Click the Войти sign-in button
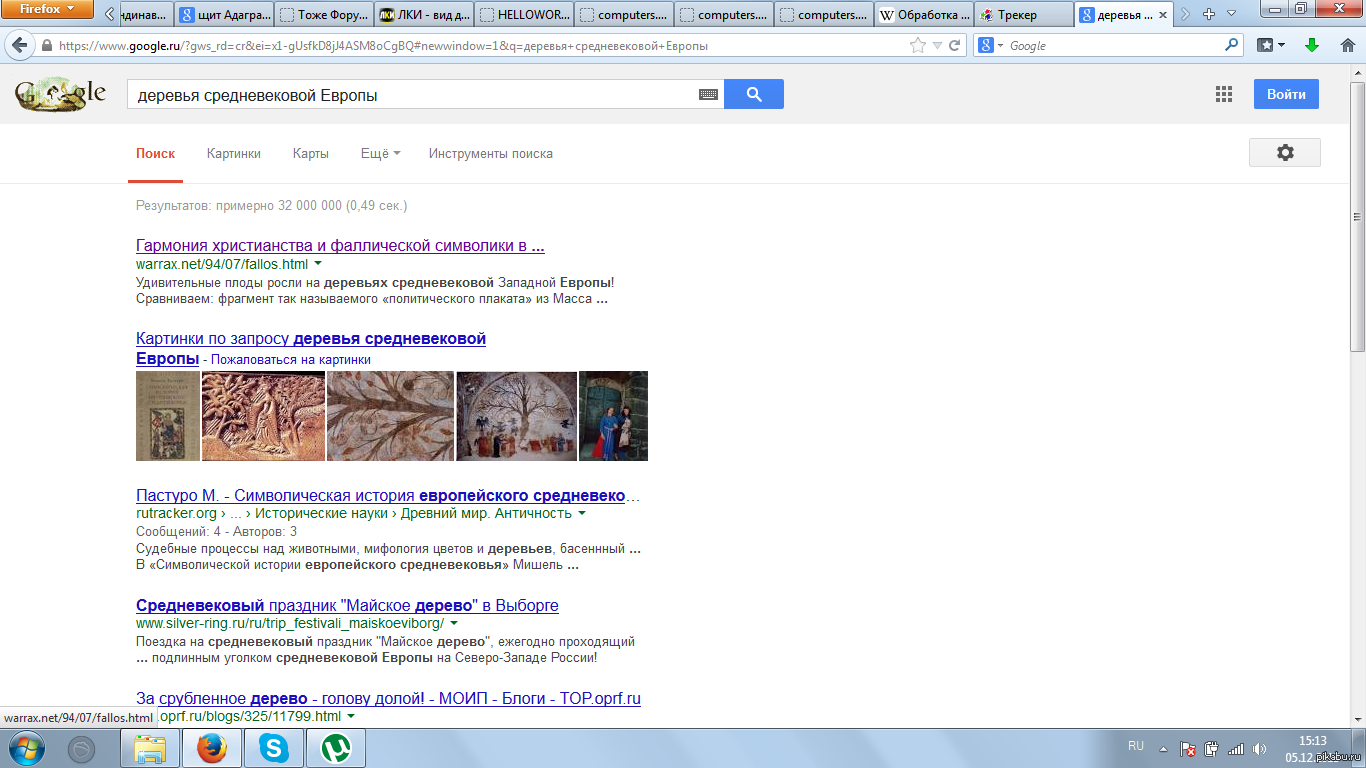The width and height of the screenshot is (1366, 768). [1286, 94]
